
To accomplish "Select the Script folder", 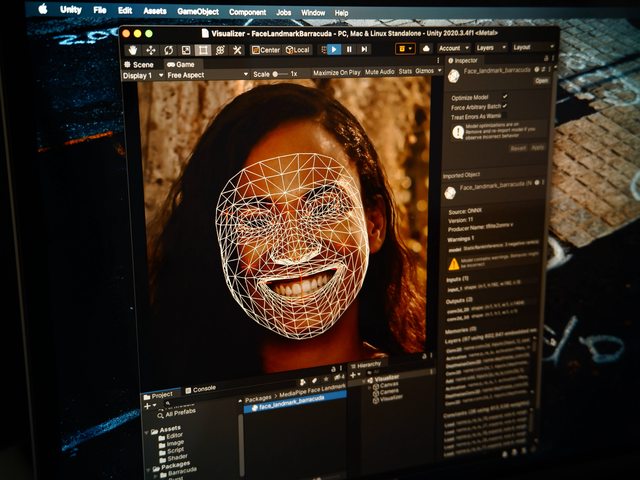I will pyautogui.click(x=171, y=451).
